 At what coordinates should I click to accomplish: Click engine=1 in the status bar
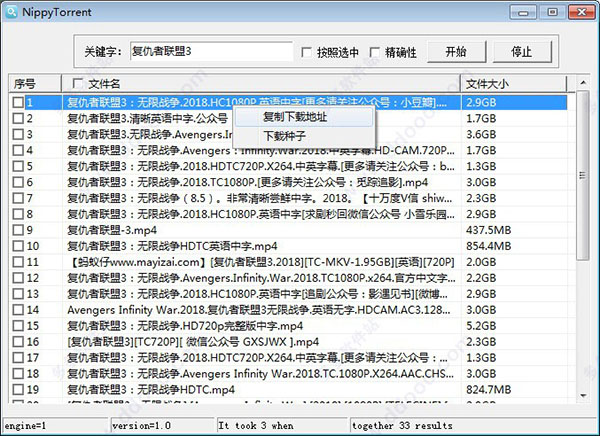(25, 425)
